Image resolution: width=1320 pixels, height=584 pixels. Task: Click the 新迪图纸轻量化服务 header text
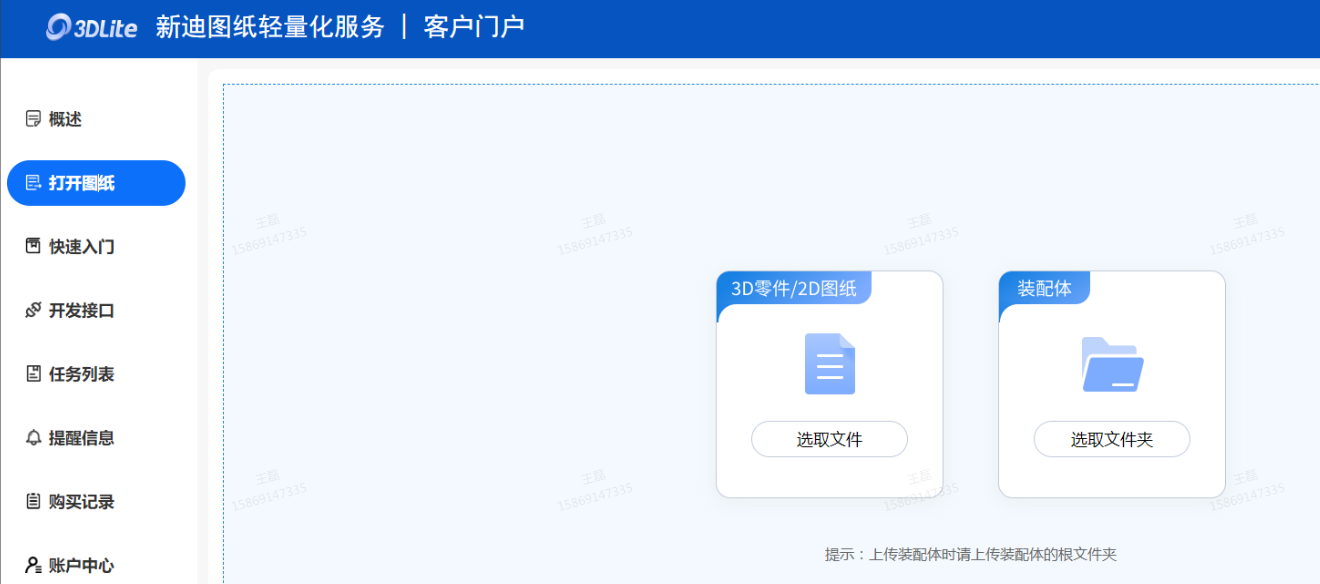[x=270, y=27]
